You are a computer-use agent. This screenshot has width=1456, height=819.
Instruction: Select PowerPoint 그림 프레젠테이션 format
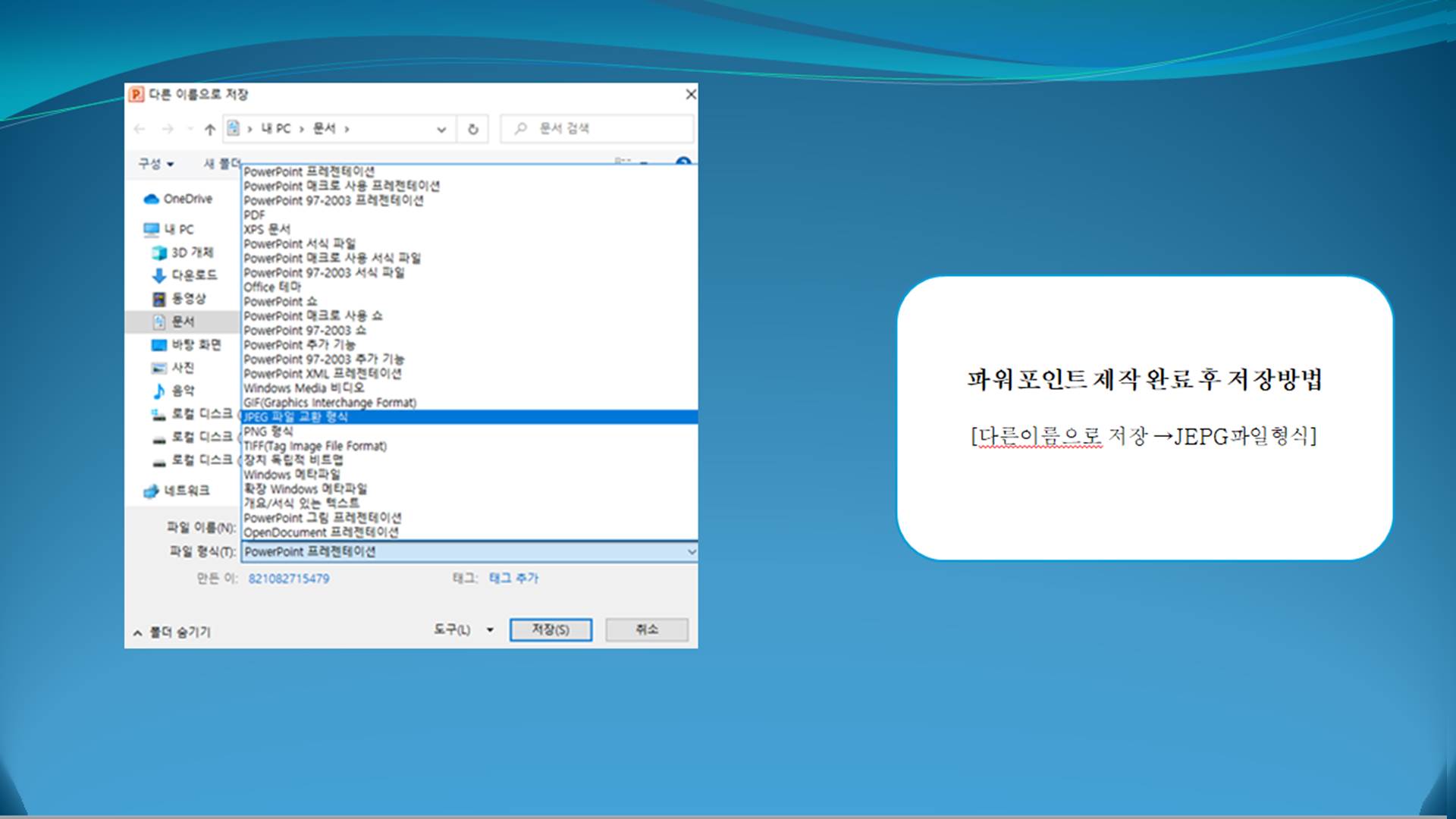click(469, 518)
